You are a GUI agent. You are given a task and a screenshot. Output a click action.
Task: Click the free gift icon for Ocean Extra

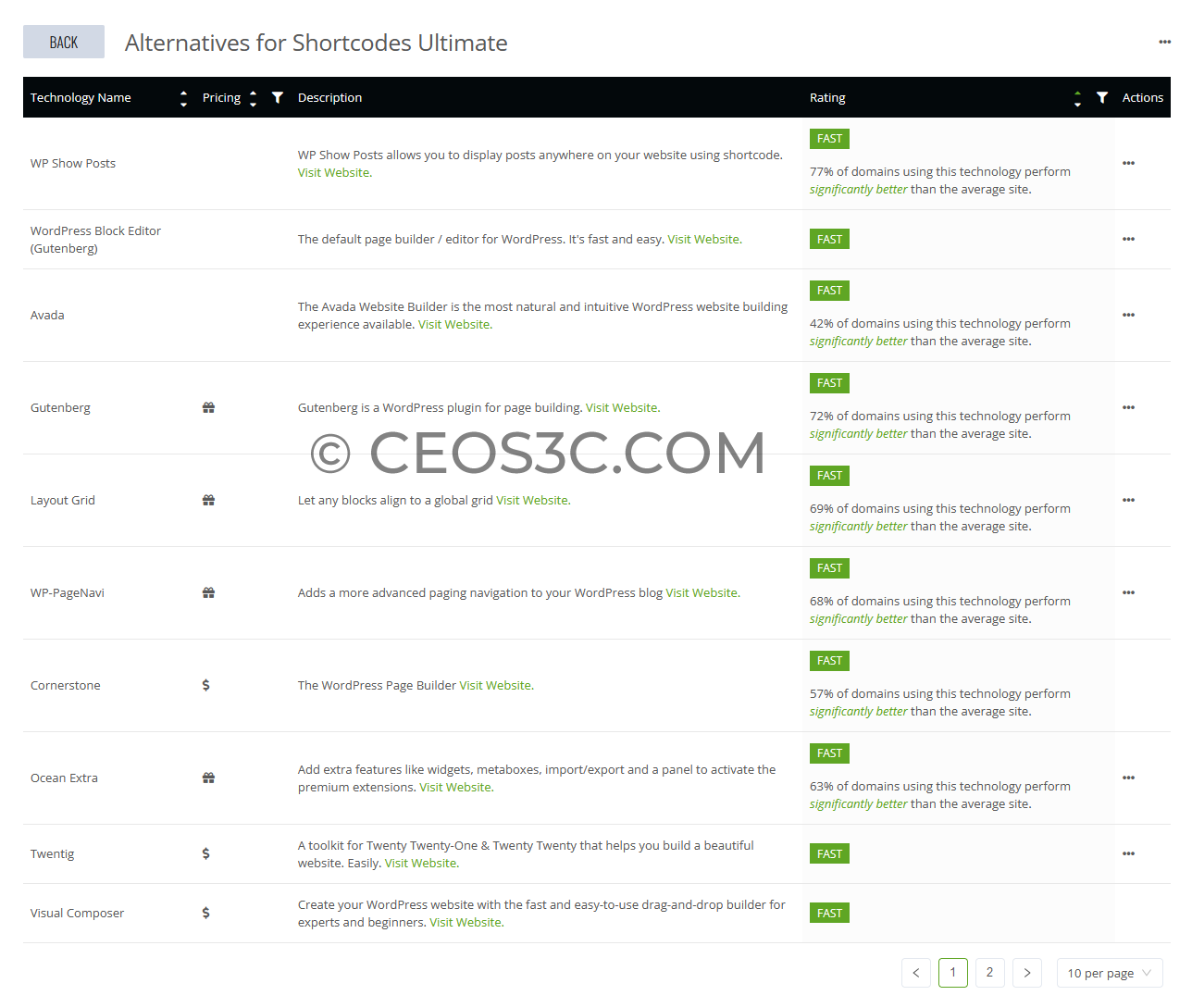[208, 778]
